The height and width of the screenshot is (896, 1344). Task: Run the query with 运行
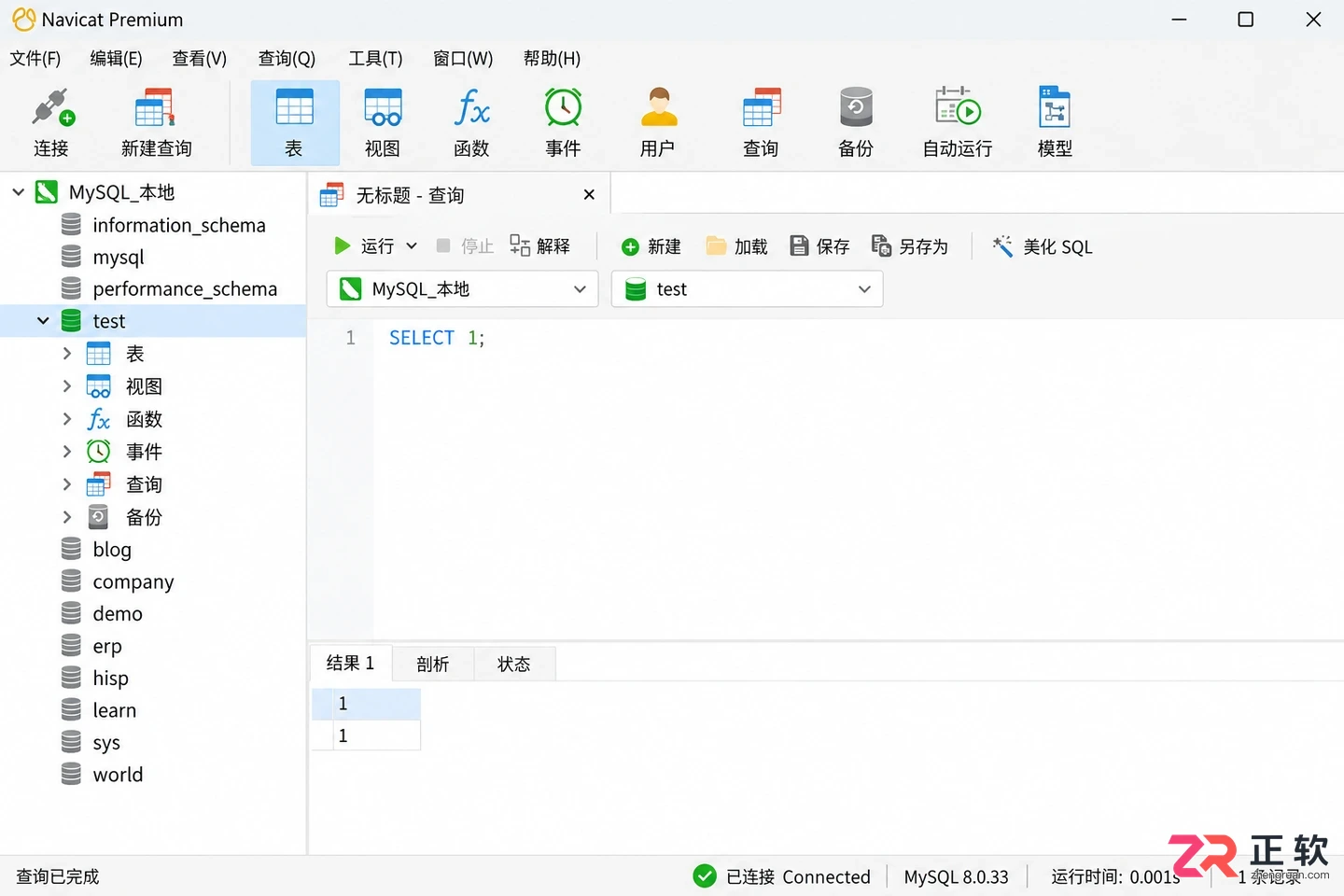coord(364,246)
